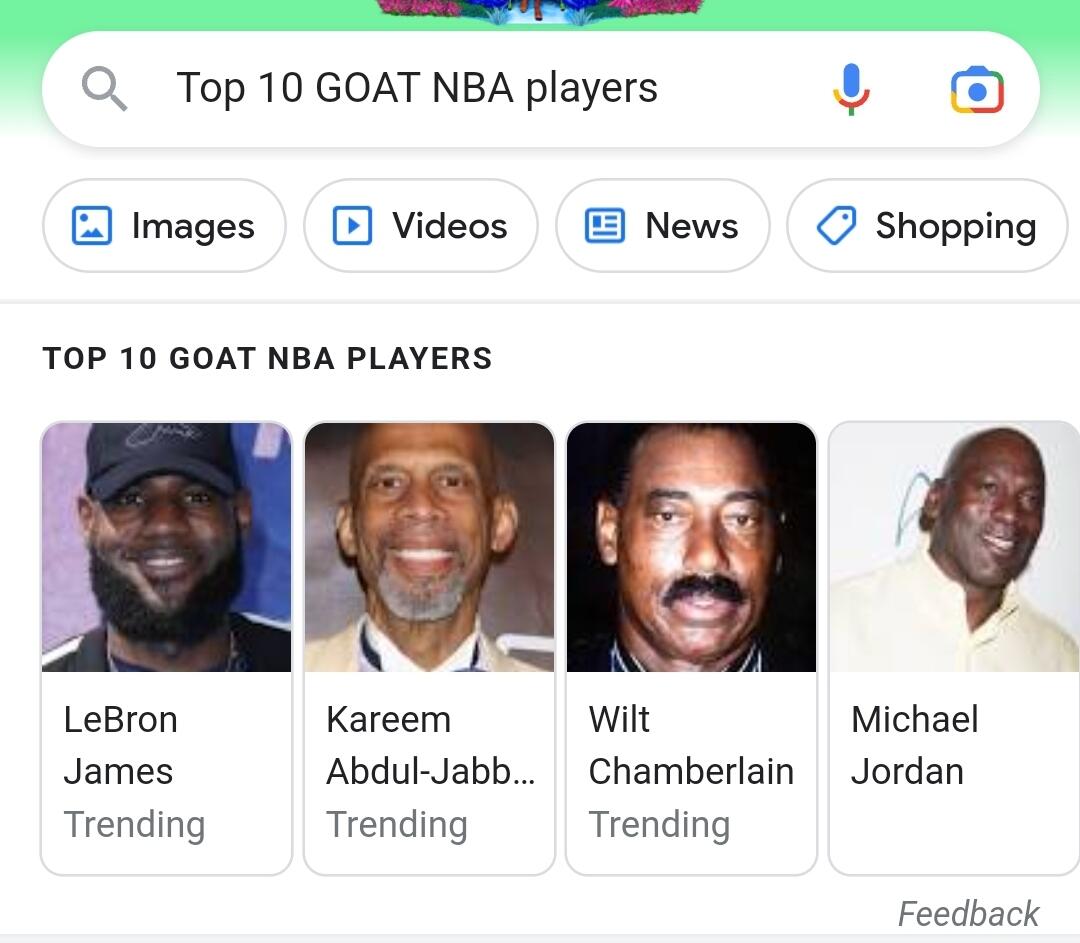Viewport: 1080px width, 943px height.
Task: Open the second player card's photo
Action: [x=429, y=547]
